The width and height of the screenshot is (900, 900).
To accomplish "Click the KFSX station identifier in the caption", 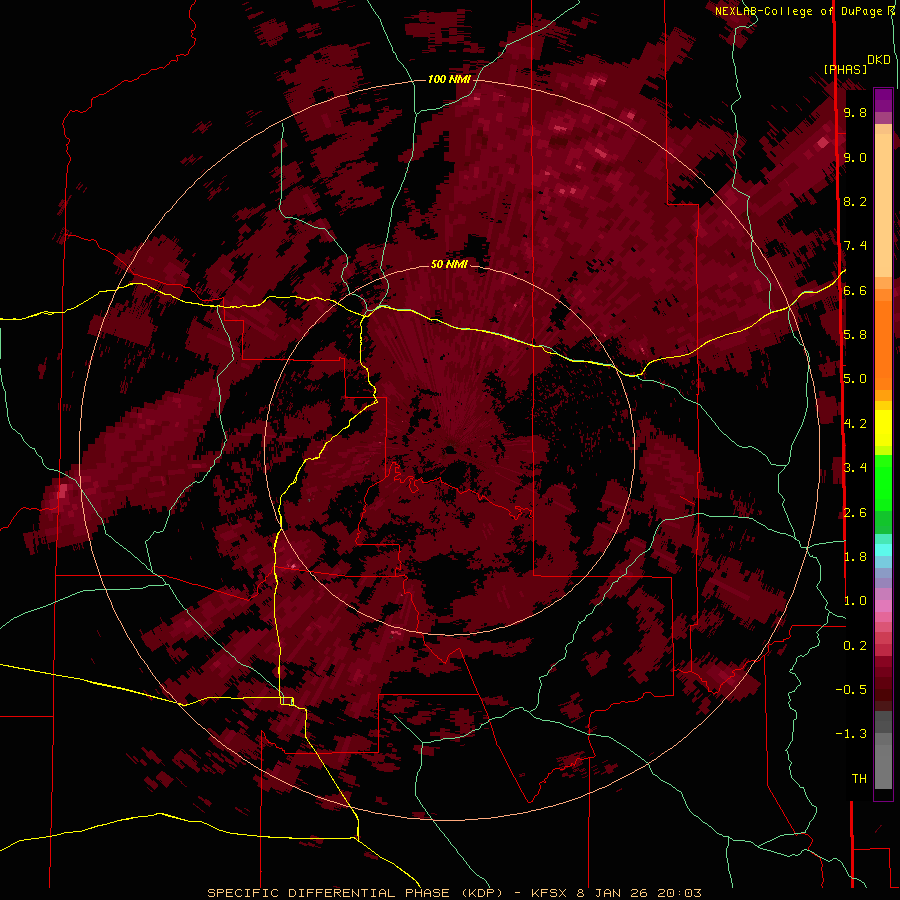I will (551, 893).
